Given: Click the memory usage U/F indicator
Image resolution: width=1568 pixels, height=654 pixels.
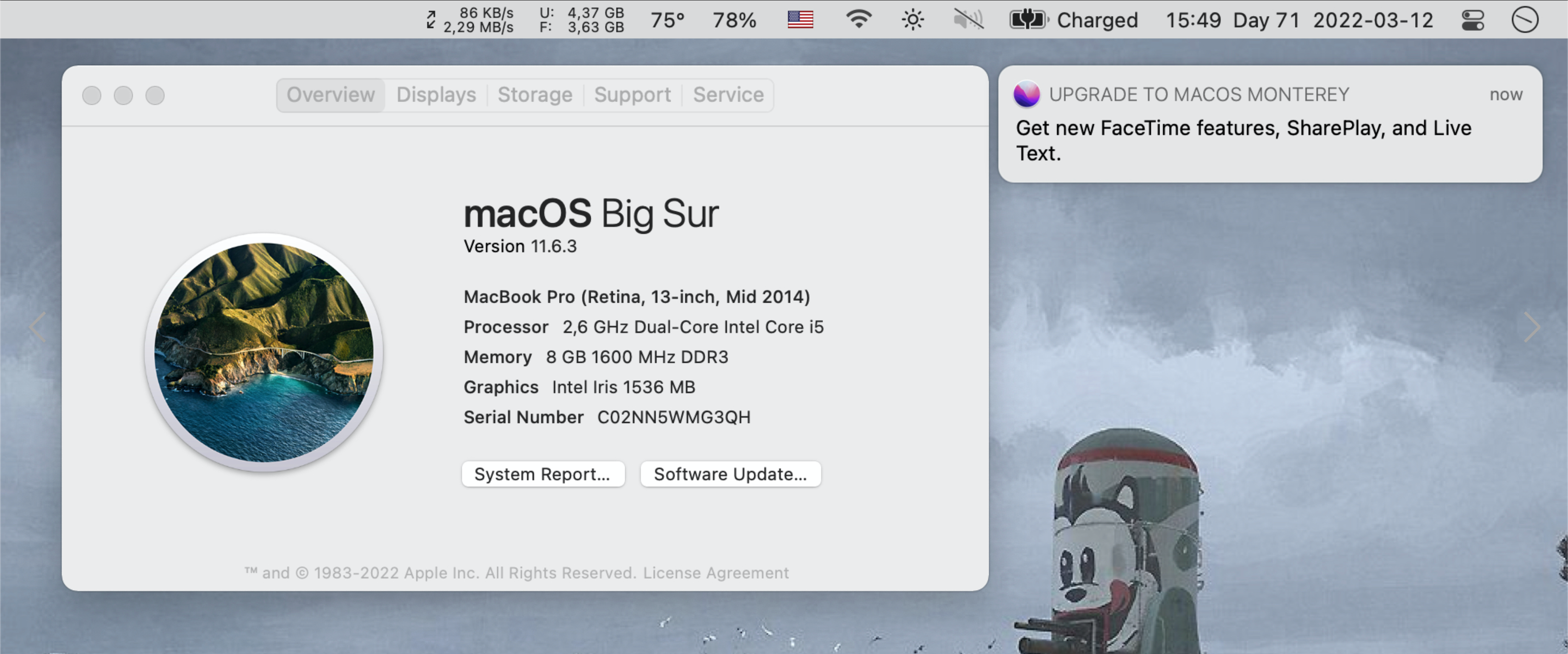Looking at the screenshot, I should pos(581,20).
